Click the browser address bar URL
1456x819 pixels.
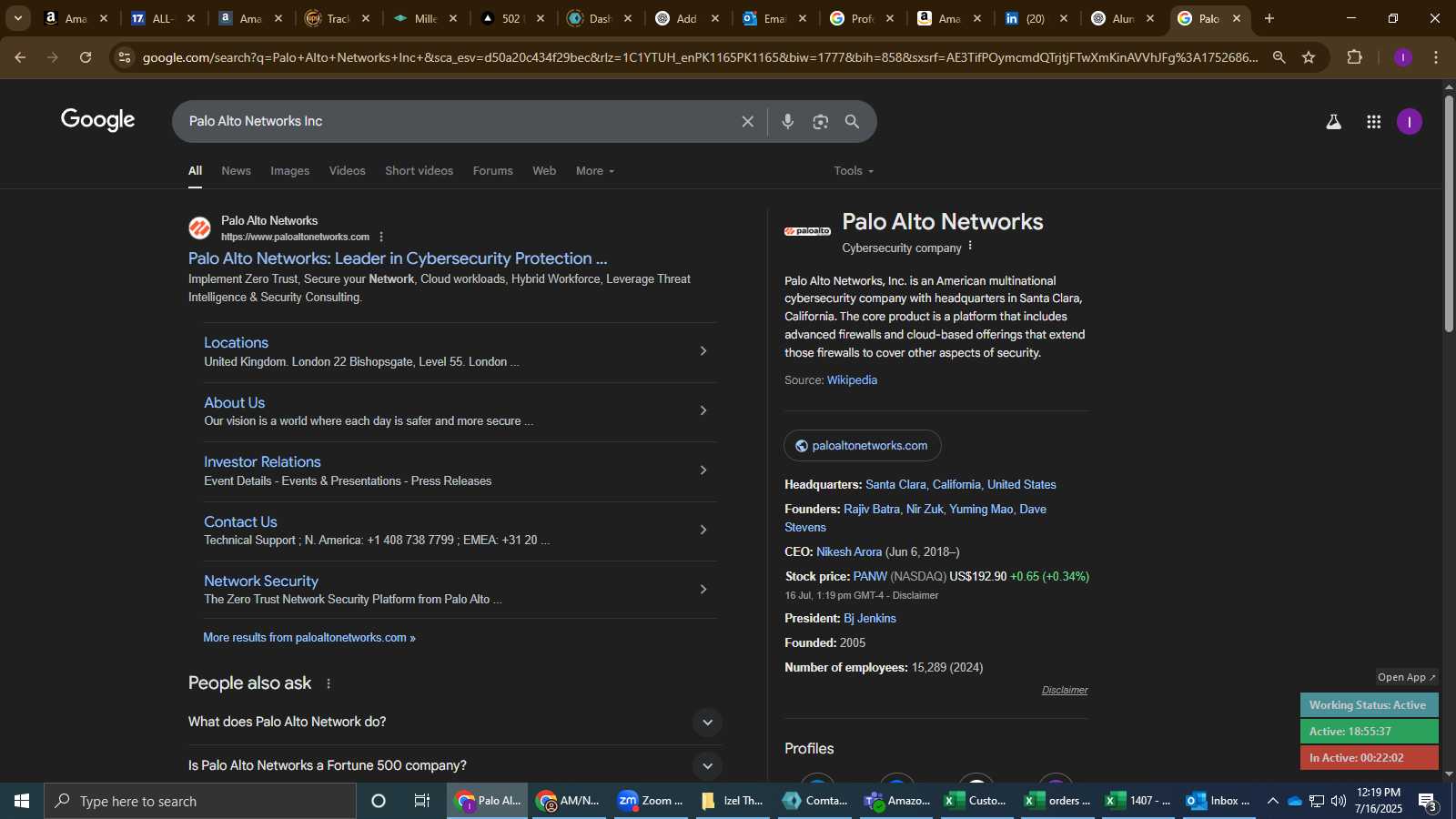pyautogui.click(x=701, y=57)
